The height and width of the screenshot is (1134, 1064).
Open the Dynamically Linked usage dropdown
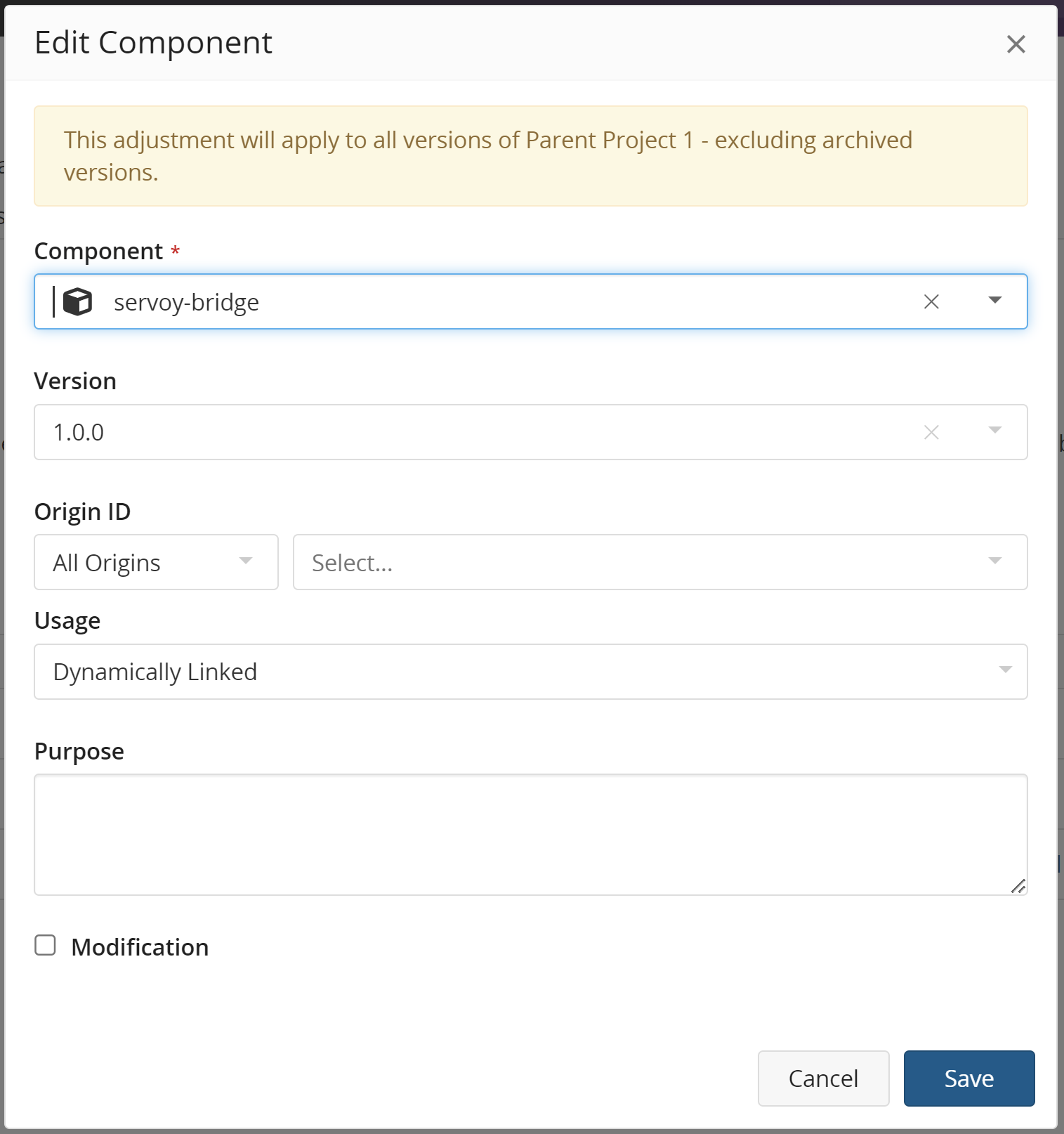[530, 671]
